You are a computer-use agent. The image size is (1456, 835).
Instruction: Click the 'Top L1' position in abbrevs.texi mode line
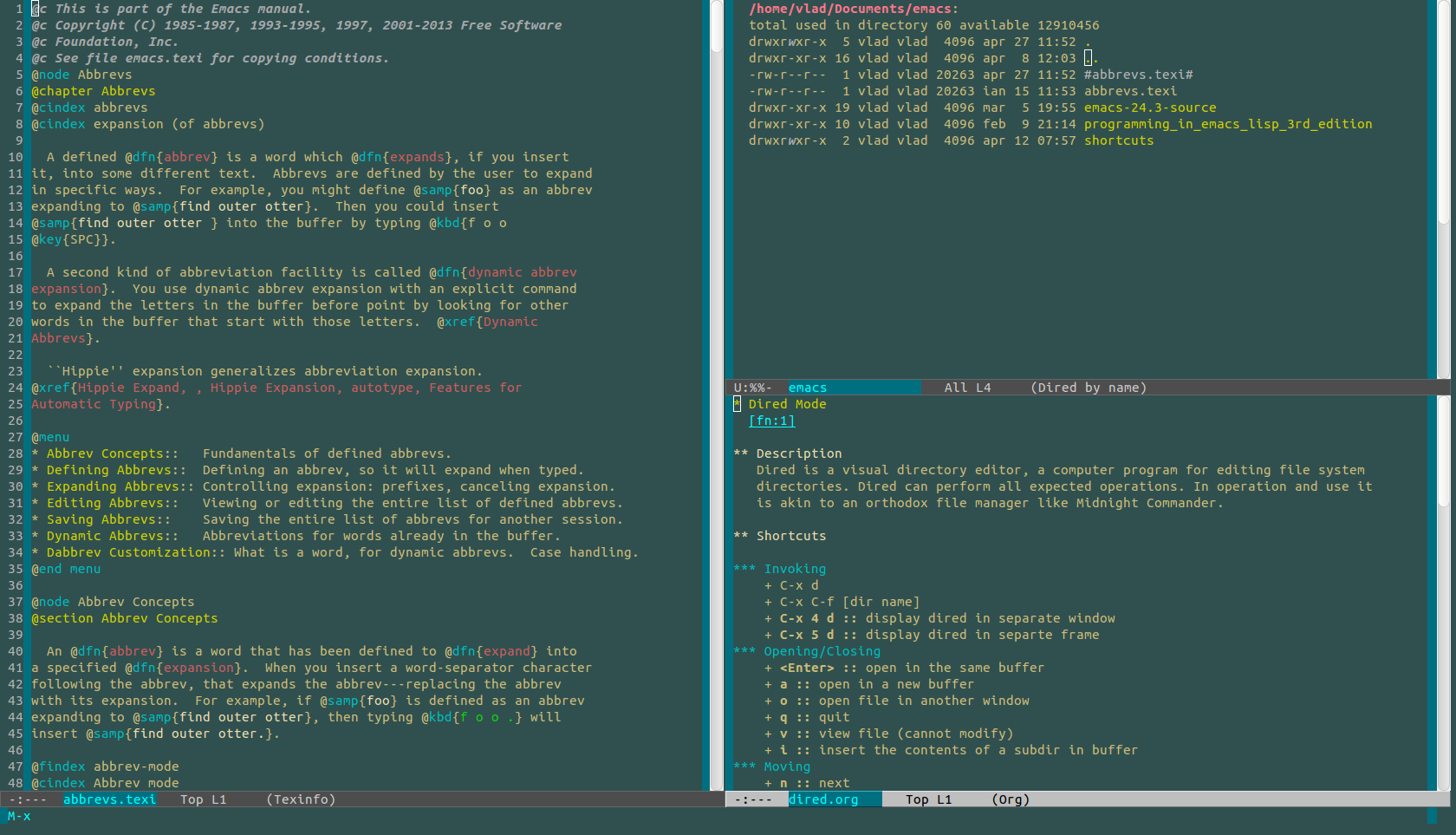(203, 799)
